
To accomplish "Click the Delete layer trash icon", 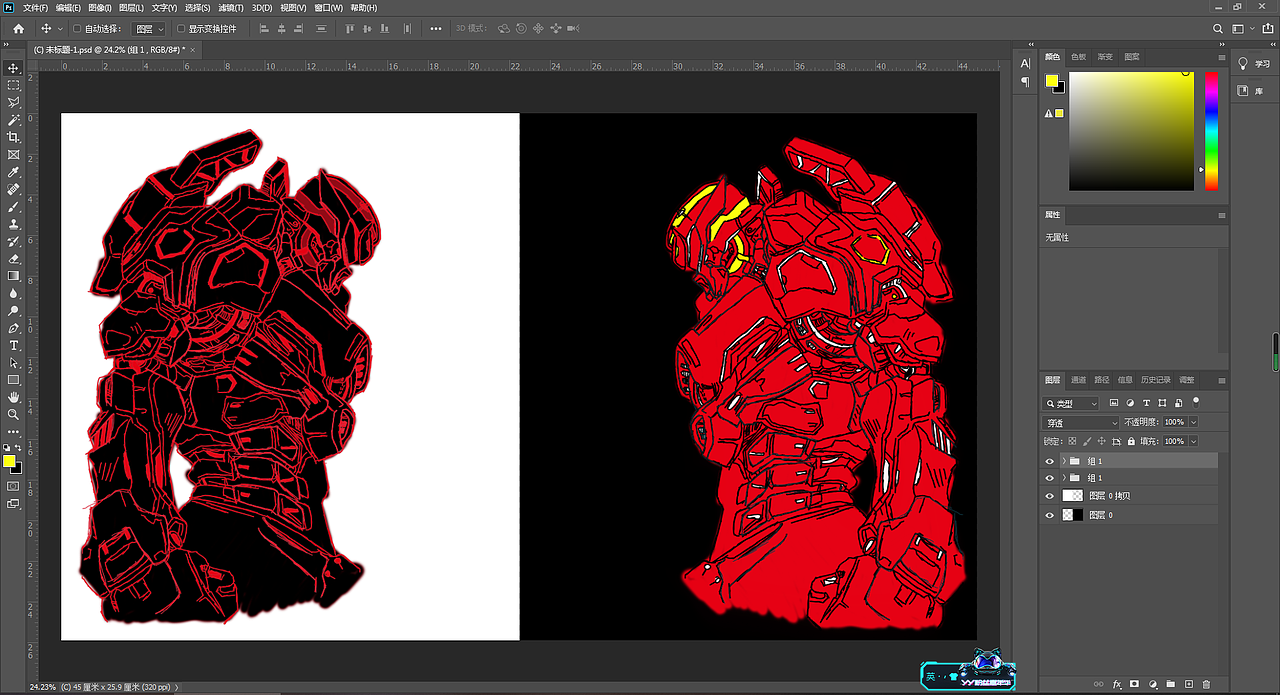I will pos(1206,684).
